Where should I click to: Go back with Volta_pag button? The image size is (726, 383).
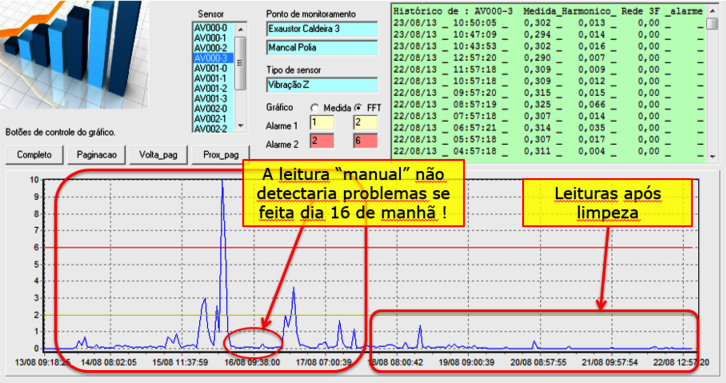[x=158, y=155]
